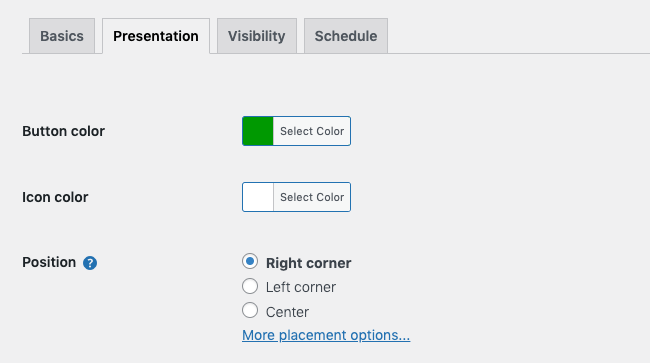The height and width of the screenshot is (363, 650).
Task: Open the More placement options link
Action: 326,335
